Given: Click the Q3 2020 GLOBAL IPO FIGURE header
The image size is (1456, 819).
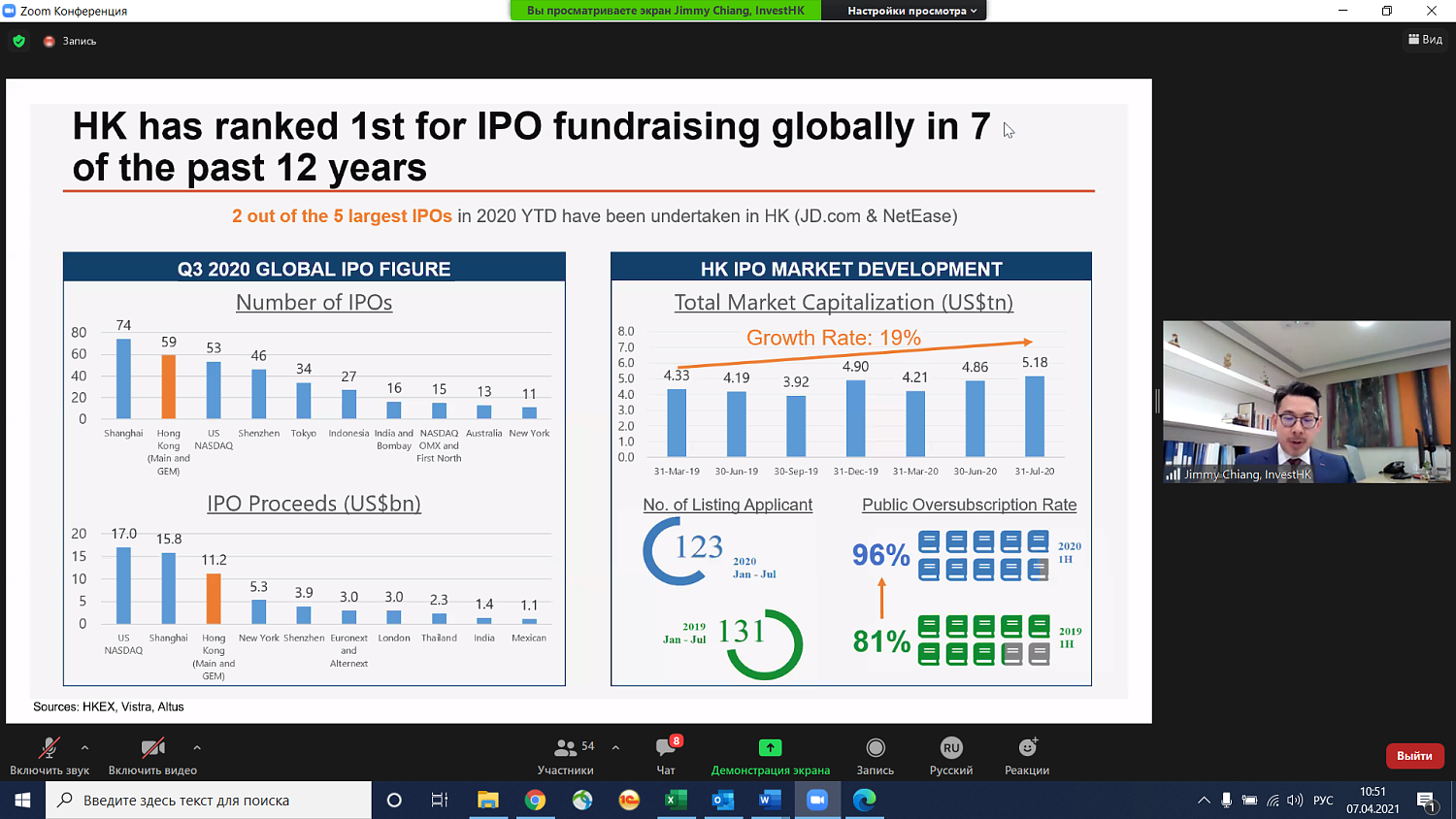Looking at the screenshot, I should [x=314, y=269].
